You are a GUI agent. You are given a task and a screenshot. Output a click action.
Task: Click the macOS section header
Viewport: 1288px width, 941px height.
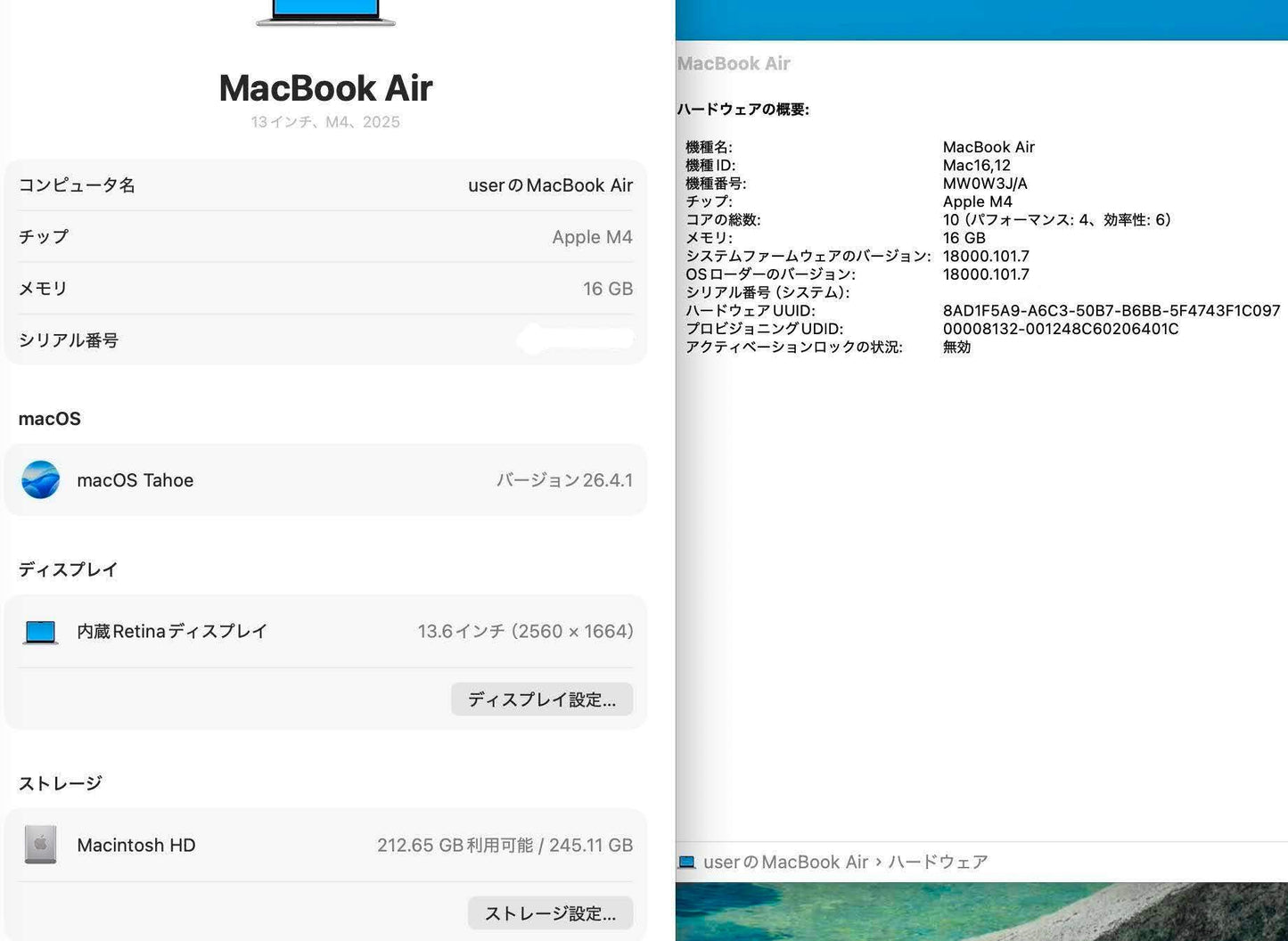pyautogui.click(x=50, y=419)
